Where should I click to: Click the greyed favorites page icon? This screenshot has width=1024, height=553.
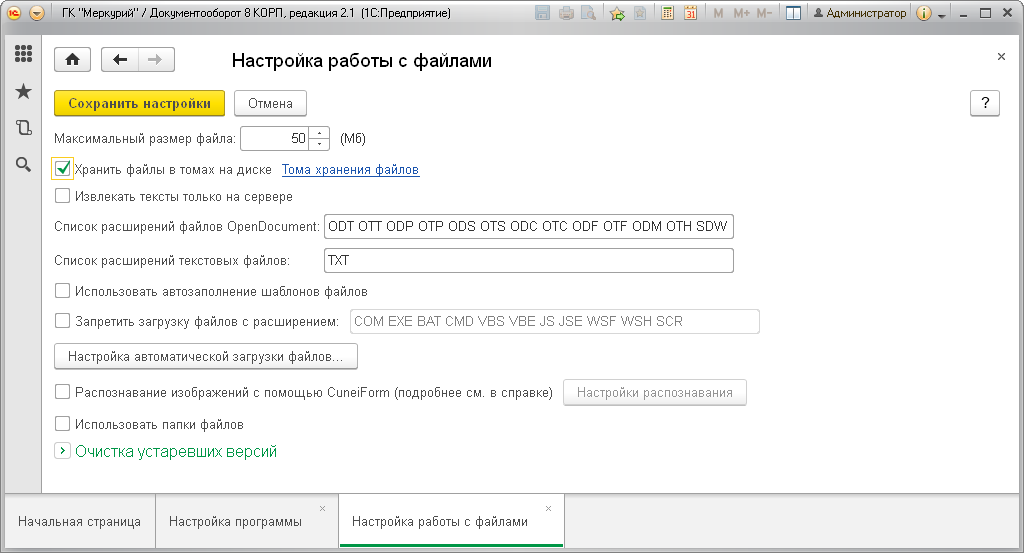(641, 13)
